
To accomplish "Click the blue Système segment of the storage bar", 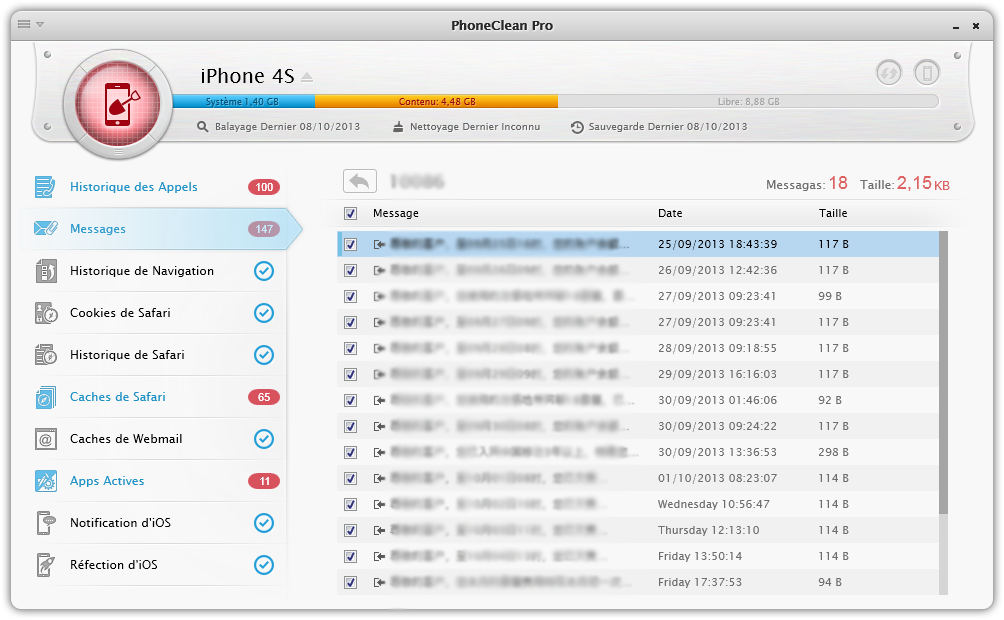I will click(243, 101).
